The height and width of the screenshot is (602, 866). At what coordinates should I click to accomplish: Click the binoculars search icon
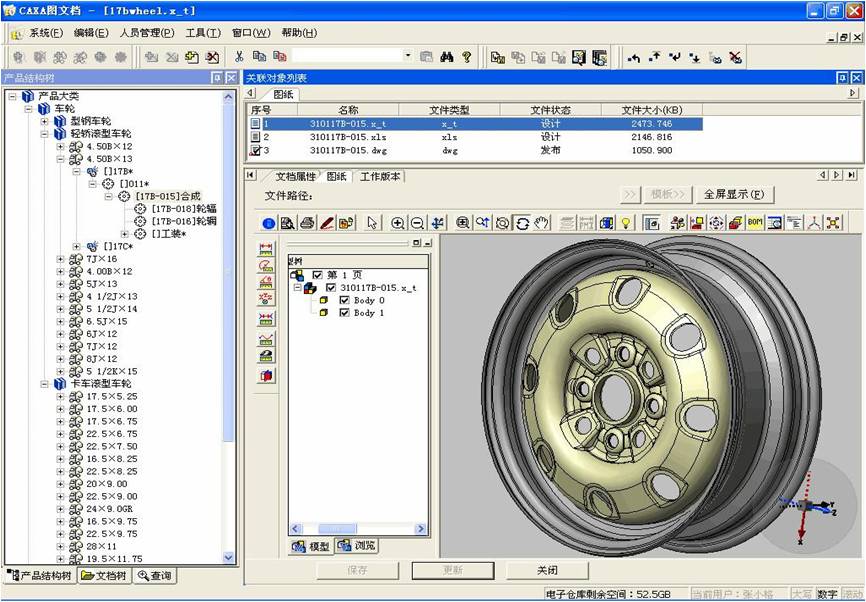coord(447,57)
